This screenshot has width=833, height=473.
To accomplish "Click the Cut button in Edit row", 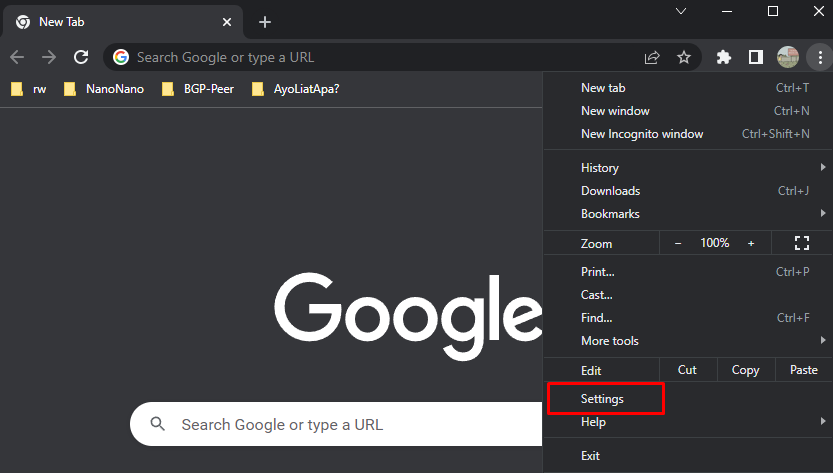I will click(x=688, y=370).
